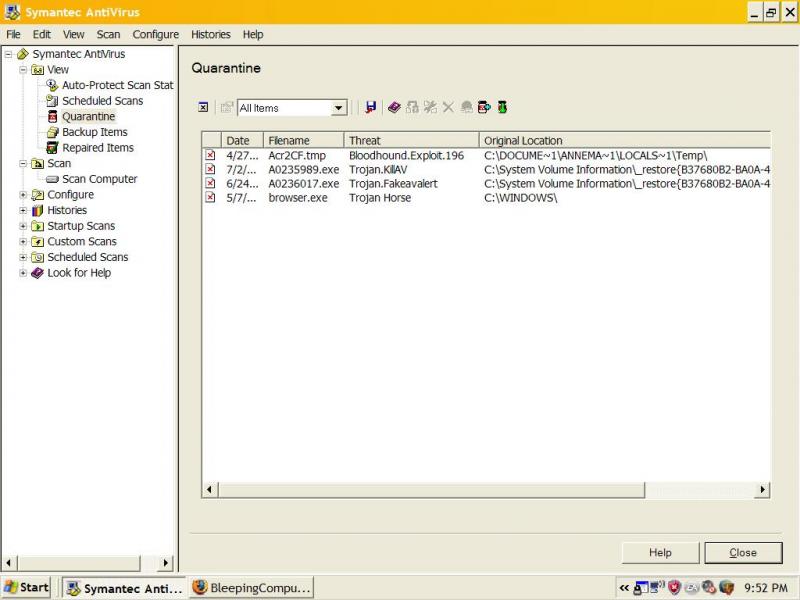Show hidden tray icons with chevron arrow
The height and width of the screenshot is (600, 800).
tap(624, 588)
